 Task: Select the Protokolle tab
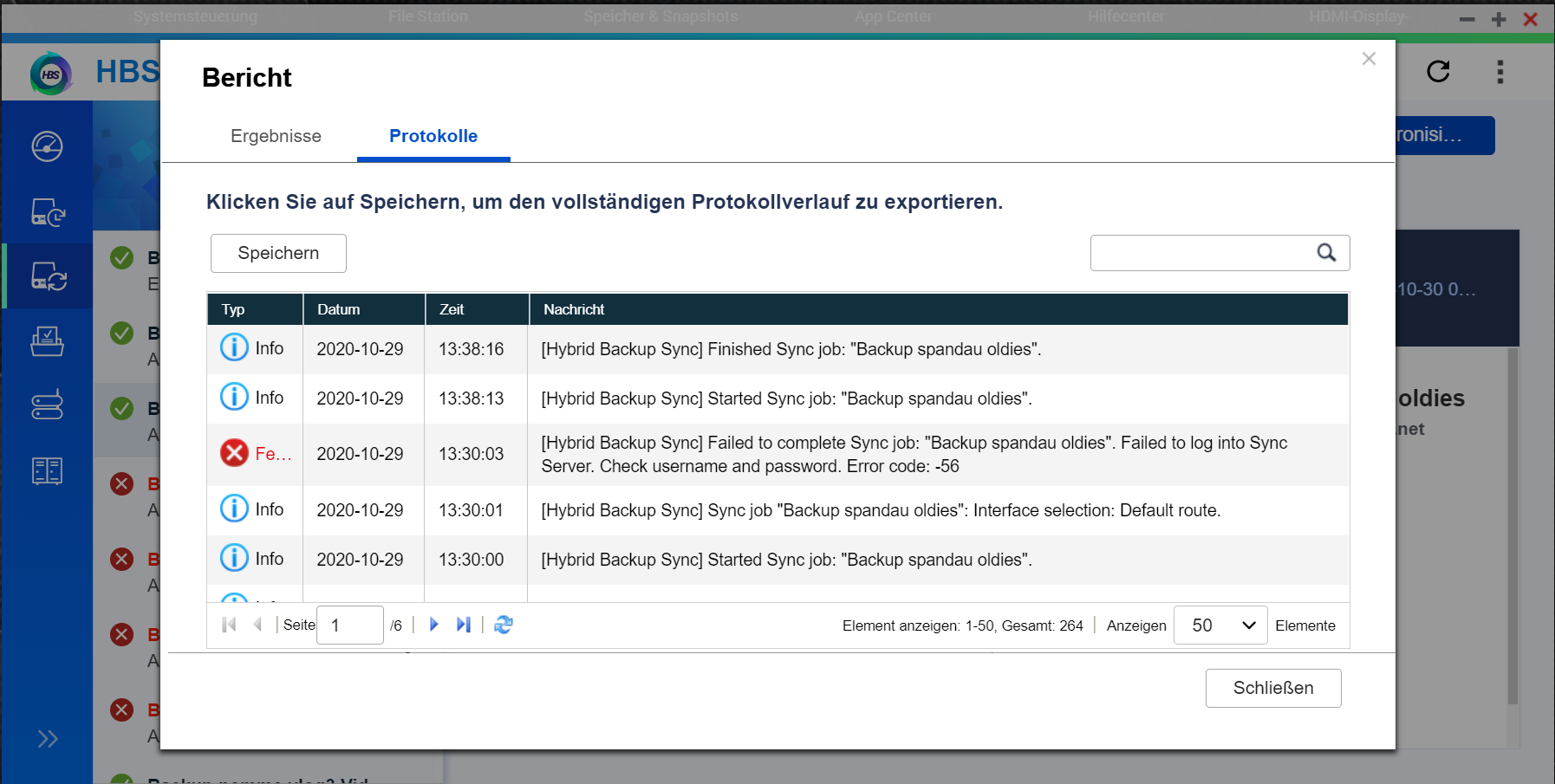[x=433, y=136]
